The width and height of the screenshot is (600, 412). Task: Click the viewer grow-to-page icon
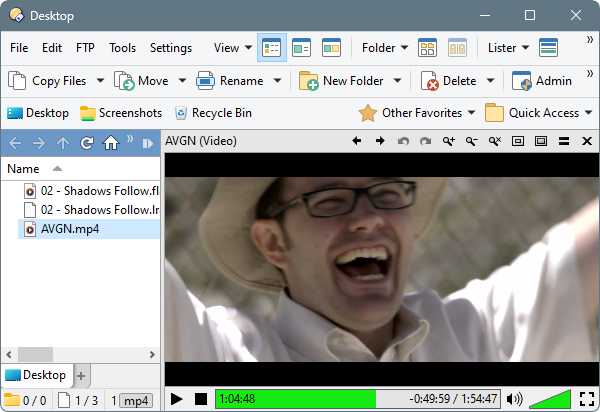coord(541,141)
